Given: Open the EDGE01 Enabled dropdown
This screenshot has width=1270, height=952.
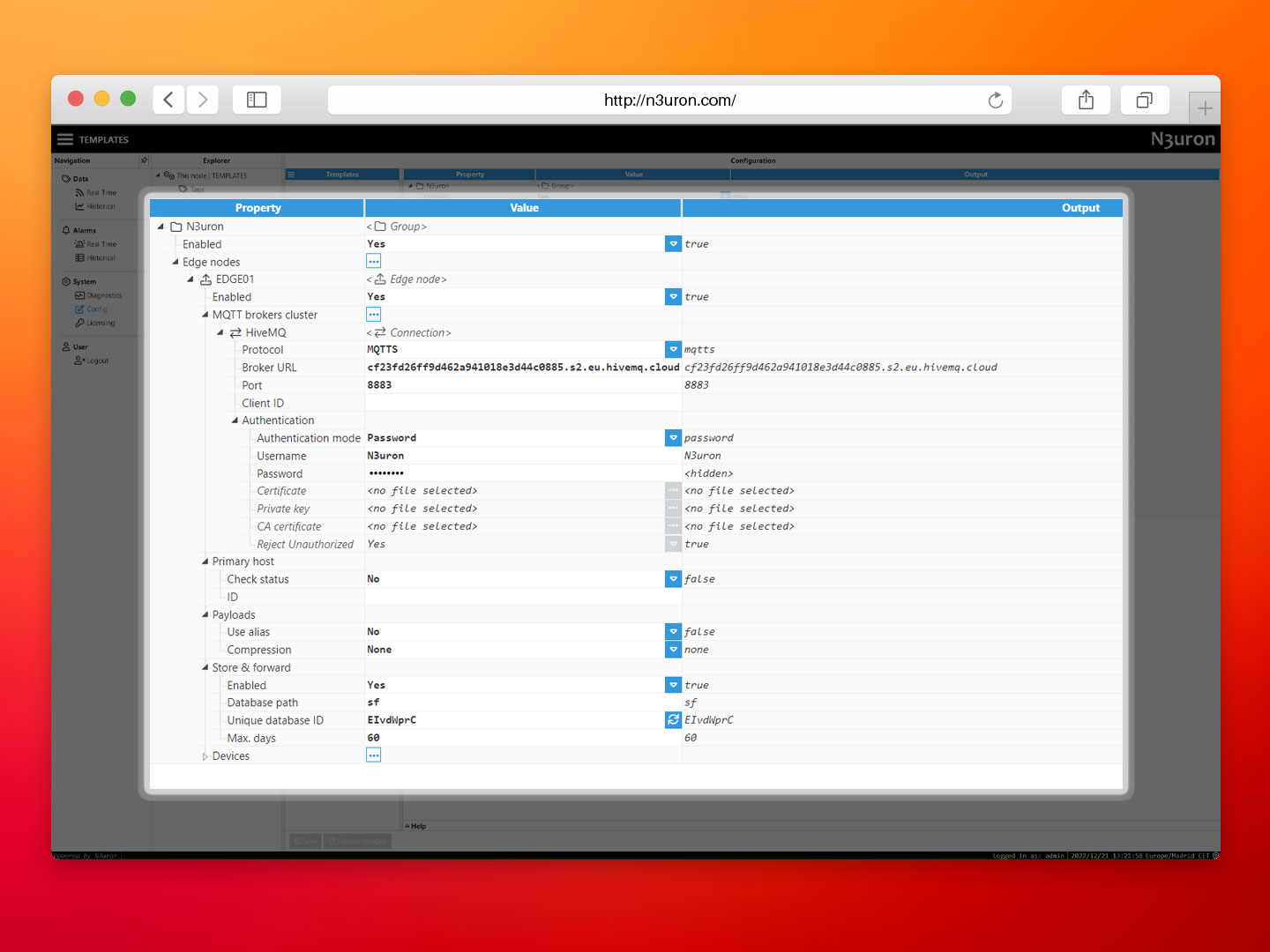Looking at the screenshot, I should coord(673,297).
